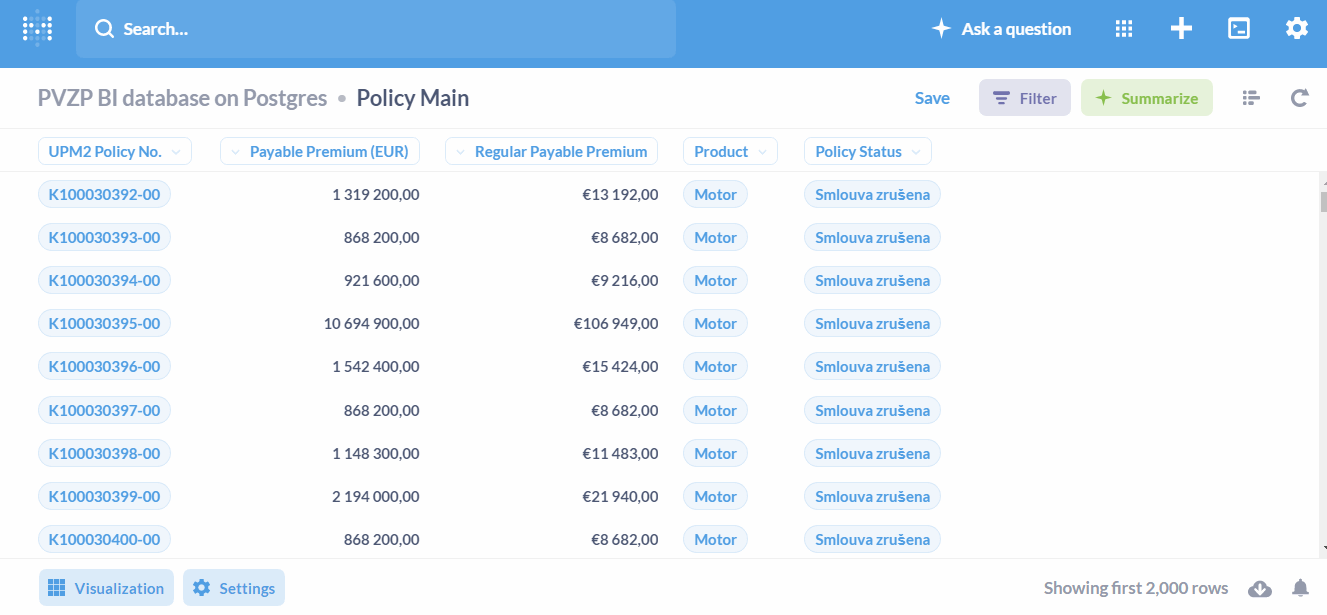The image size is (1327, 615).
Task: Open the new item plus icon
Action: (1181, 28)
